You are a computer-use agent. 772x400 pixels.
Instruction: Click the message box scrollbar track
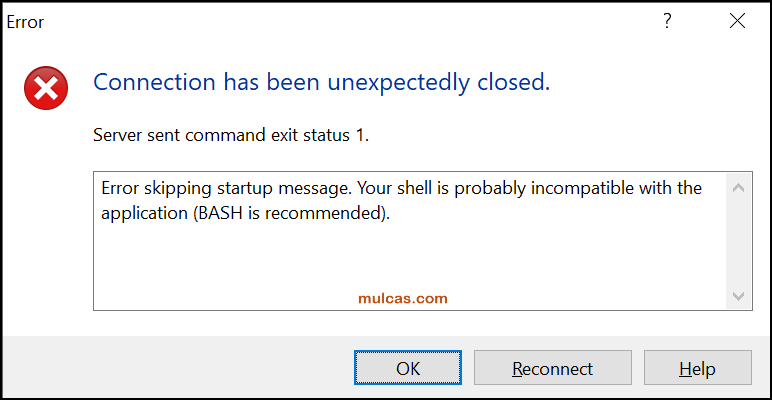pos(737,240)
